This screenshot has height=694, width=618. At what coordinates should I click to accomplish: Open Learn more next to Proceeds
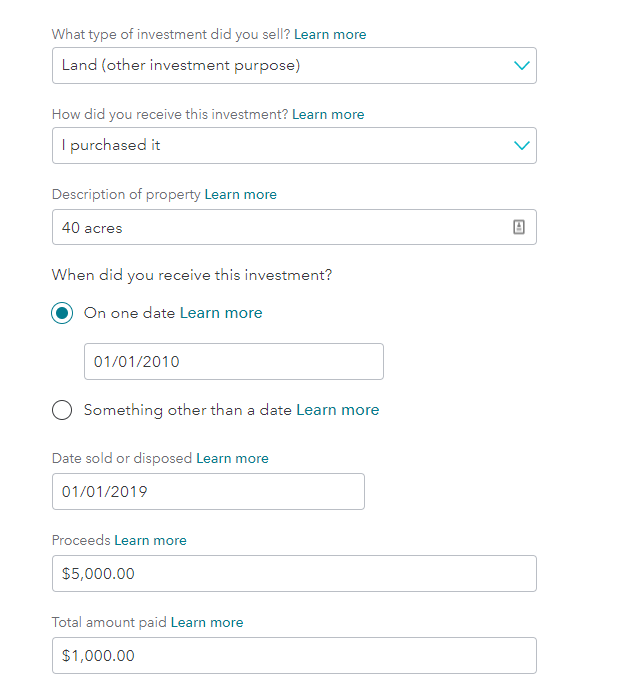click(x=151, y=540)
